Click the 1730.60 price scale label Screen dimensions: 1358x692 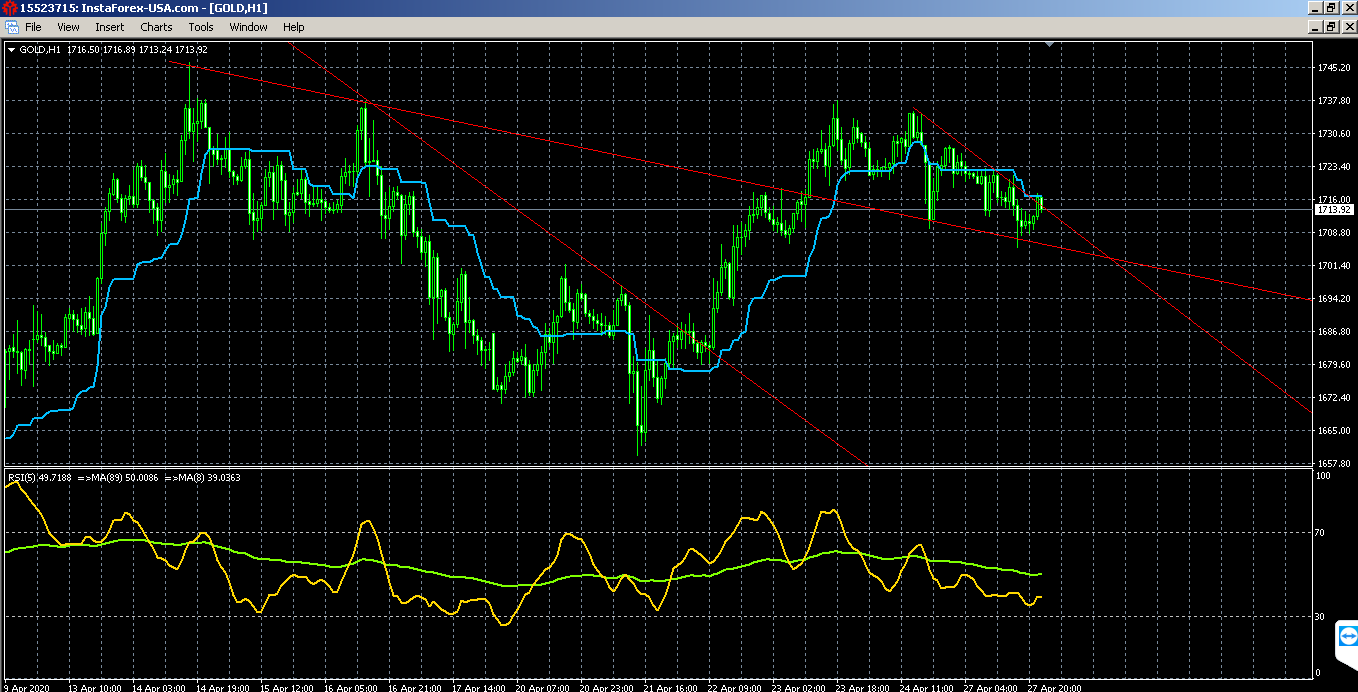click(x=1334, y=134)
